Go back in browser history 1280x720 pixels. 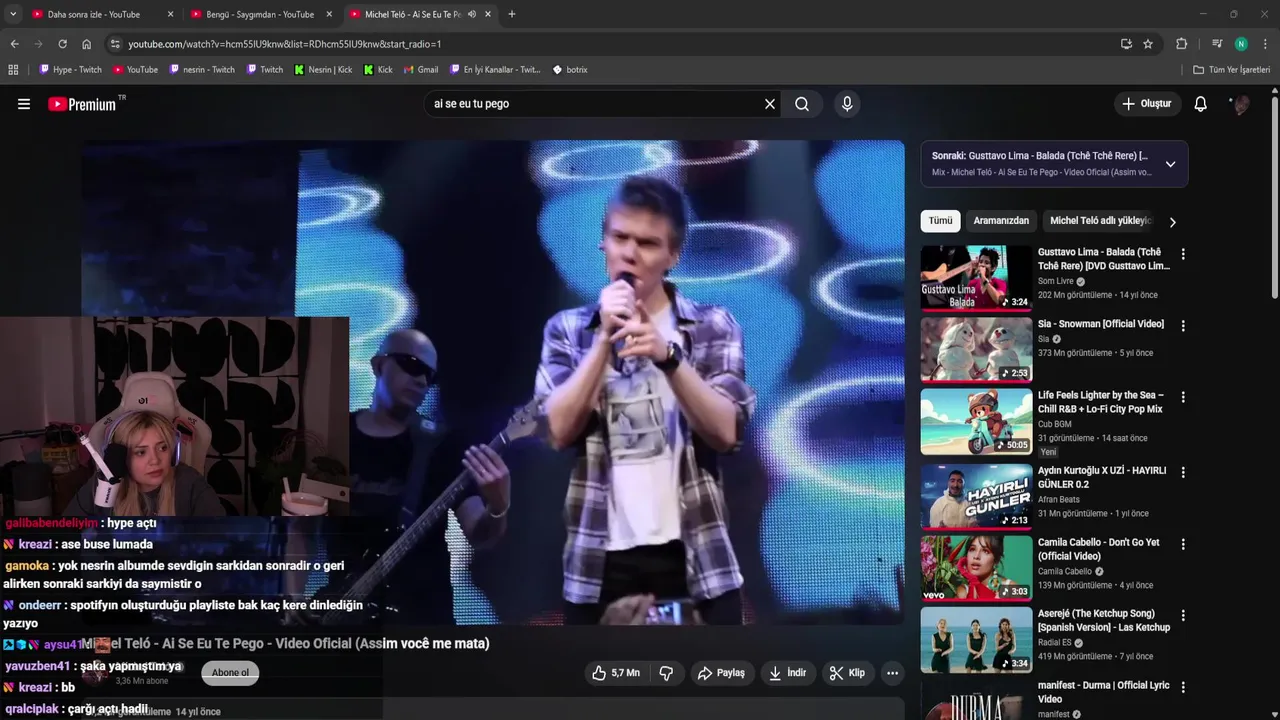click(x=14, y=44)
